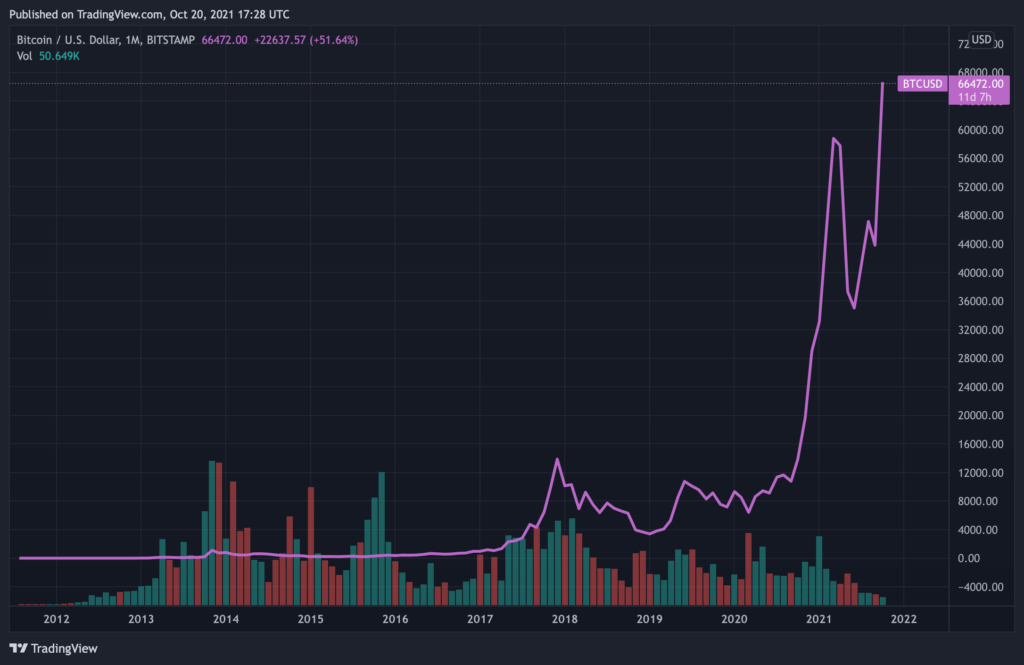Click the 66472.00 value in the legend

click(x=224, y=40)
